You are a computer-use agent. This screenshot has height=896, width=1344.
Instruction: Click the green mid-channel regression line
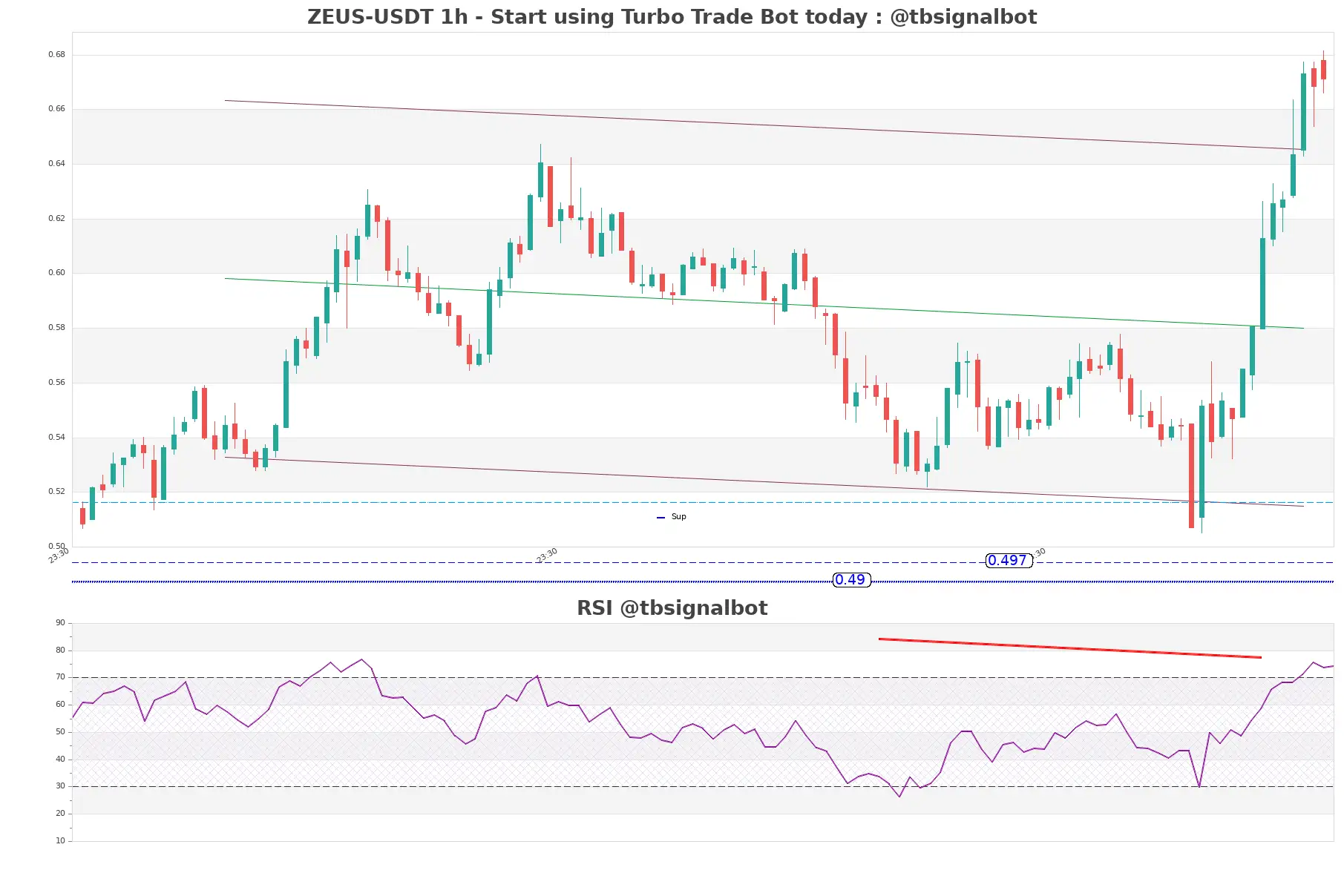pos(764,303)
